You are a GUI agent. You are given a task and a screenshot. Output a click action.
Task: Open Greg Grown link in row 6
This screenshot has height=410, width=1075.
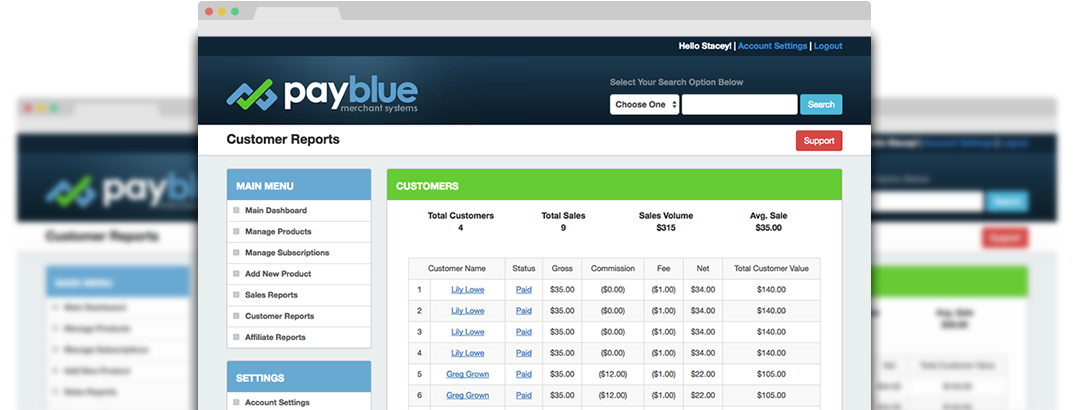click(x=468, y=396)
